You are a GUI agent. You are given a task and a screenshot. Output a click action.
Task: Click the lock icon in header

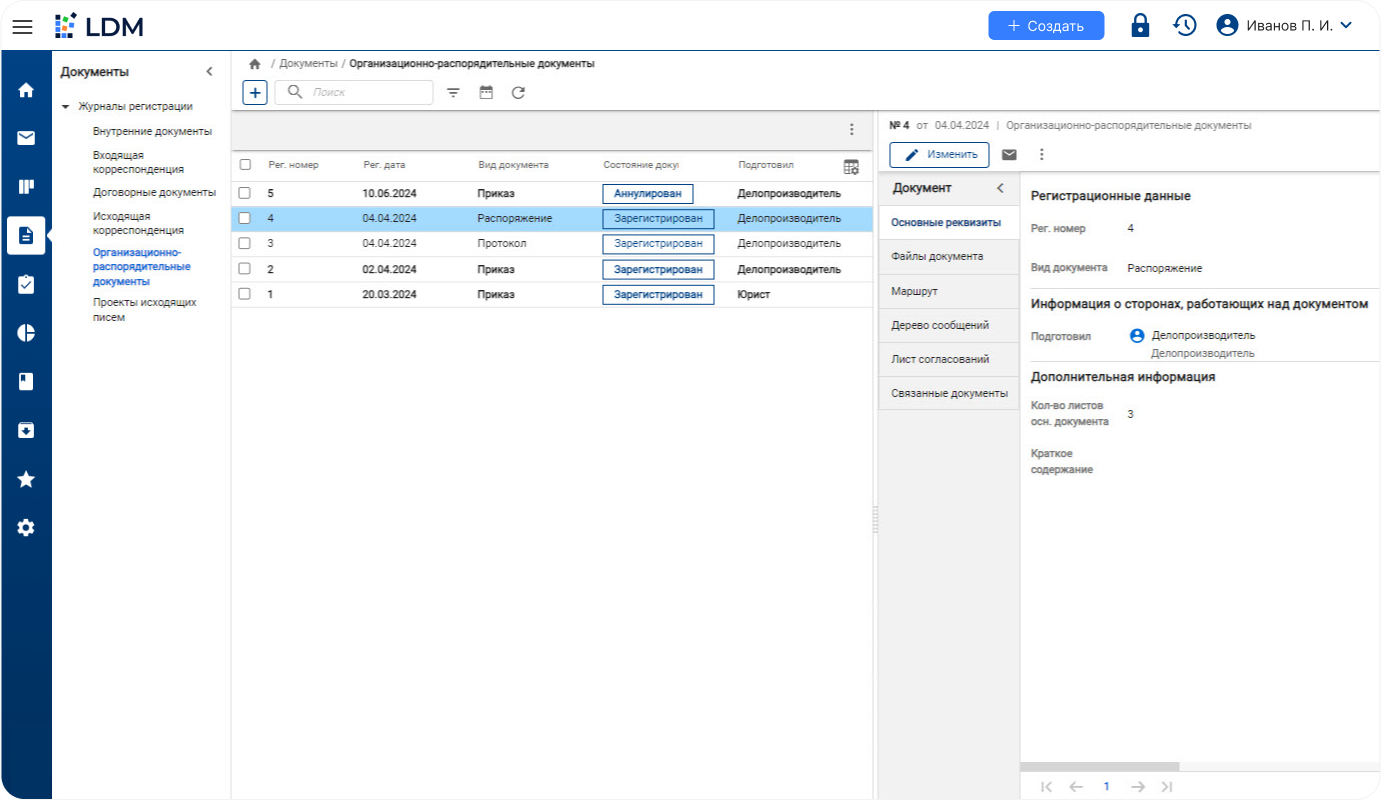(1140, 26)
